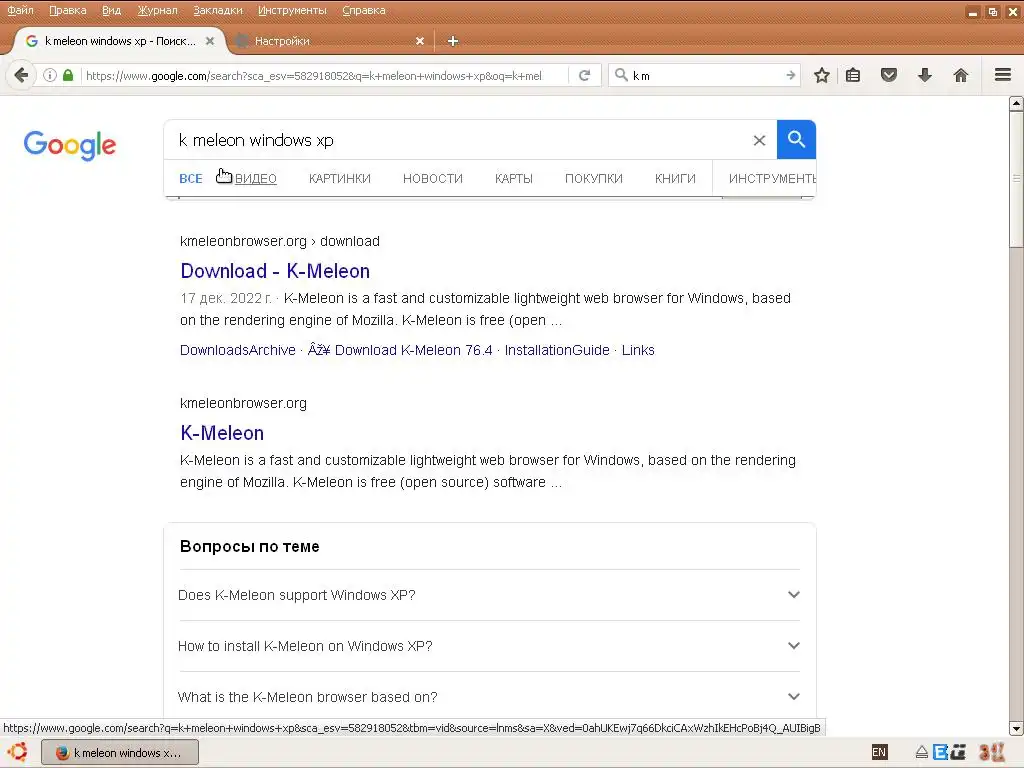Open the Инструменты menu
Image resolution: width=1024 pixels, height=768 pixels.
pos(292,10)
